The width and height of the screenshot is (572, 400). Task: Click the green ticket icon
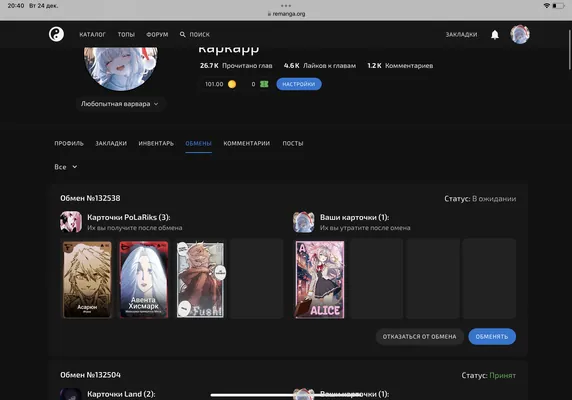[x=264, y=84]
